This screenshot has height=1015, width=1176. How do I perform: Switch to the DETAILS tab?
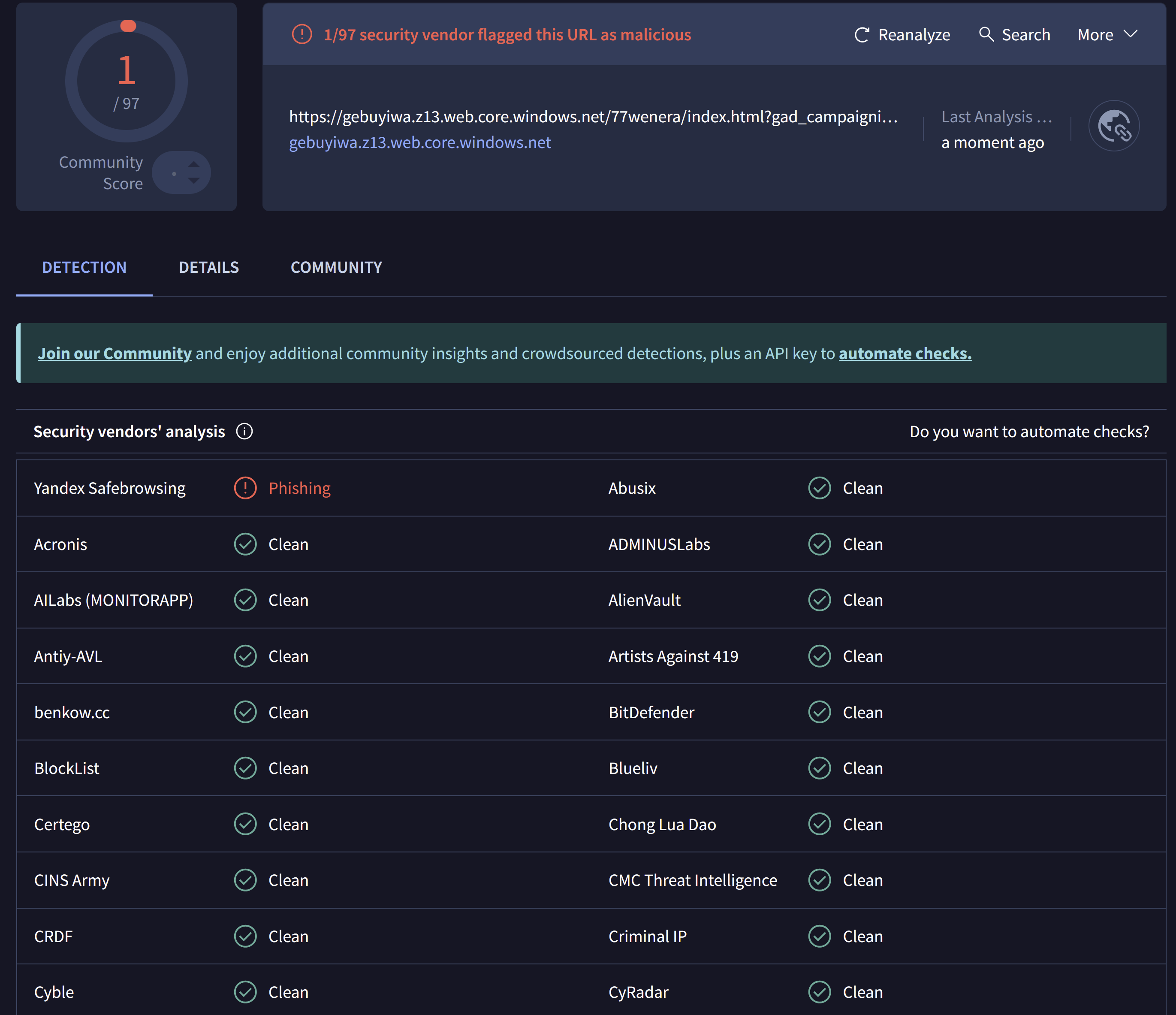pyautogui.click(x=209, y=267)
